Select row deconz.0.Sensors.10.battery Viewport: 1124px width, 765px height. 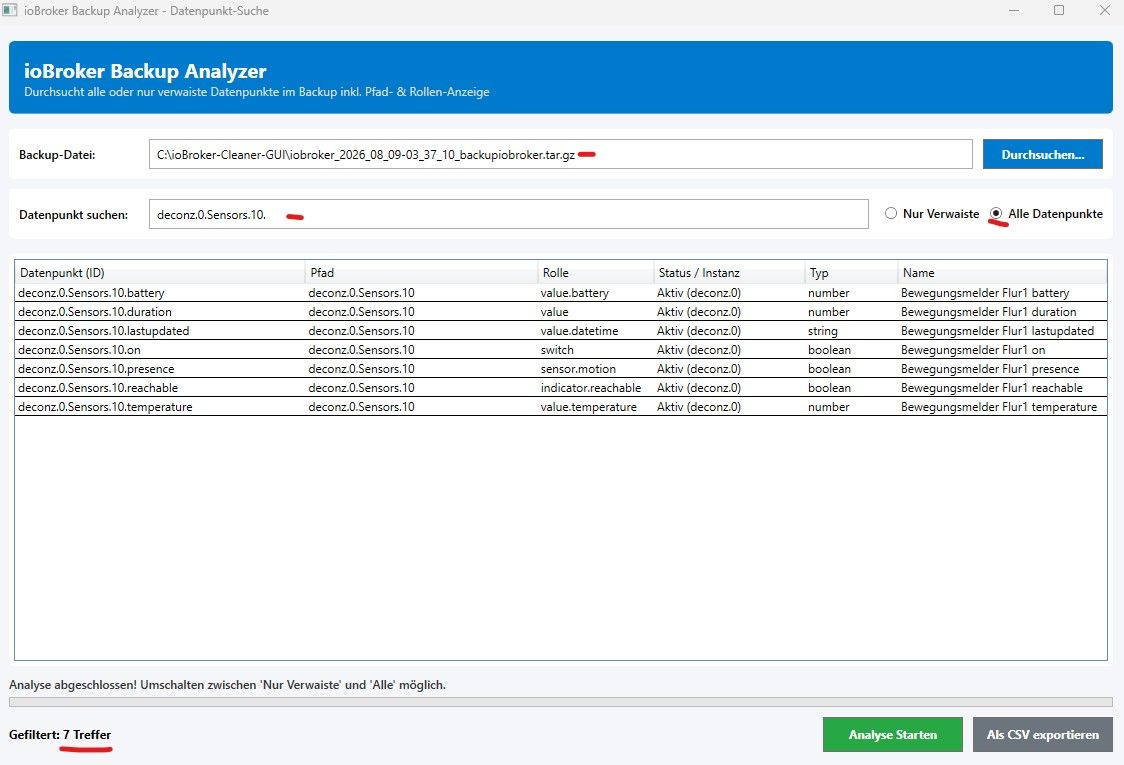[x=561, y=293]
